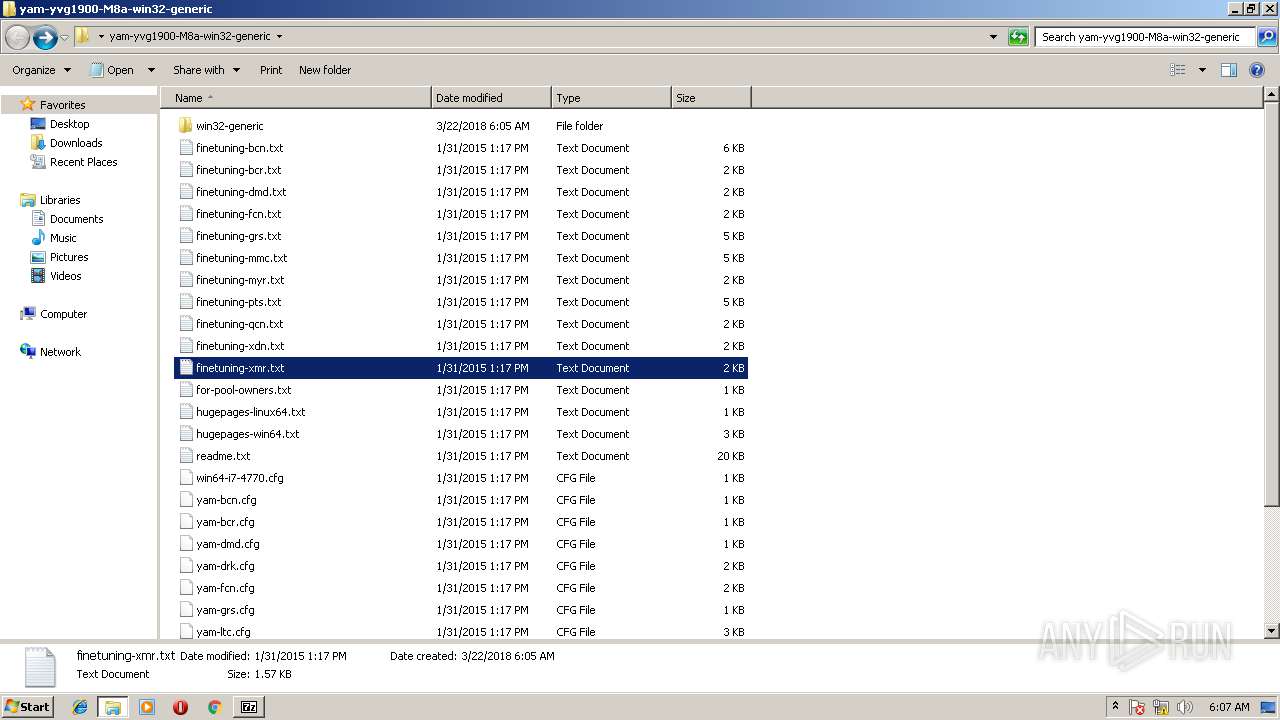This screenshot has width=1280, height=720.
Task: Open 7-Zip from the taskbar
Action: (x=249, y=707)
